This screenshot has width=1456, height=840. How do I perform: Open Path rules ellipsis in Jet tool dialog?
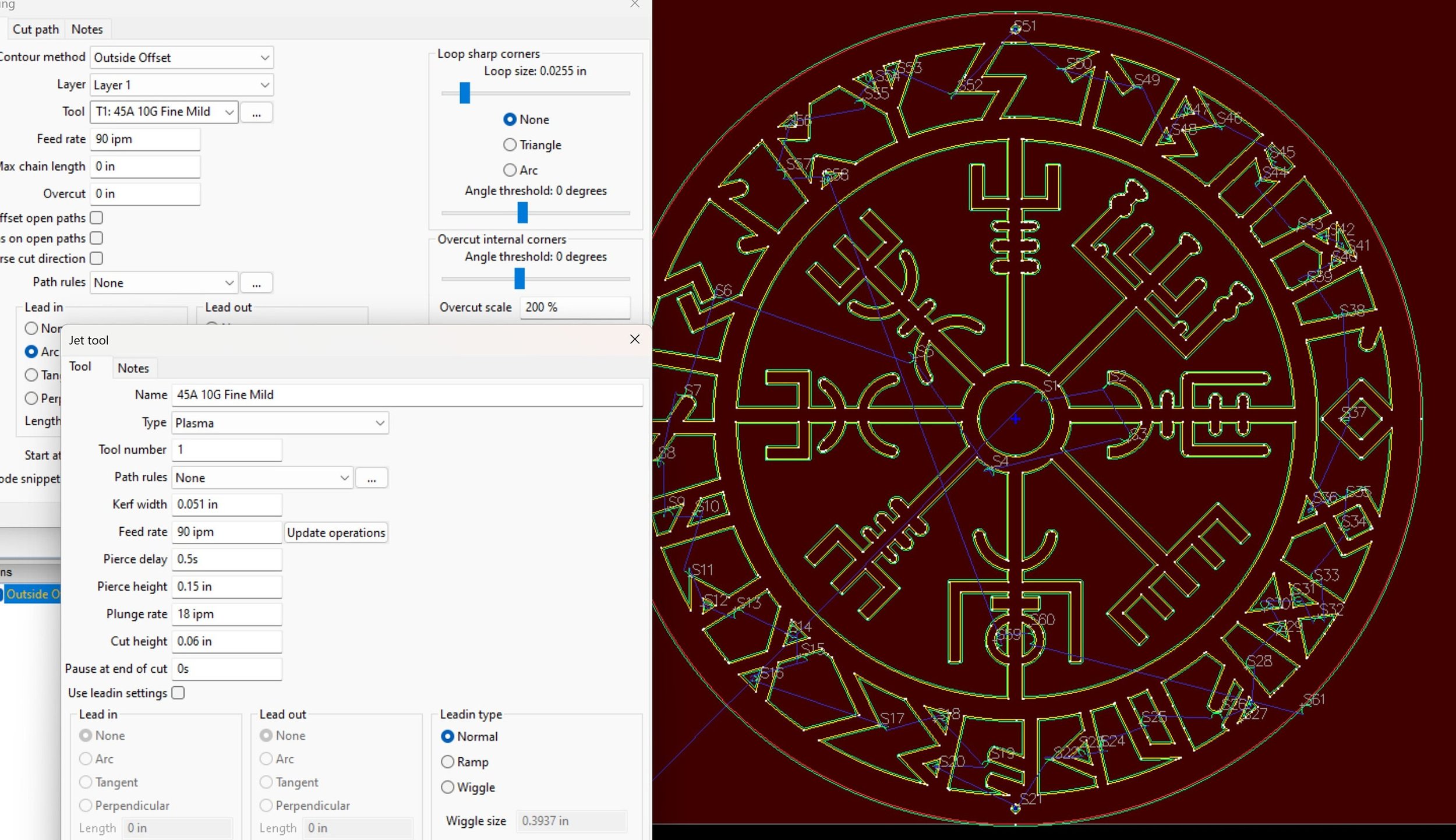click(372, 478)
